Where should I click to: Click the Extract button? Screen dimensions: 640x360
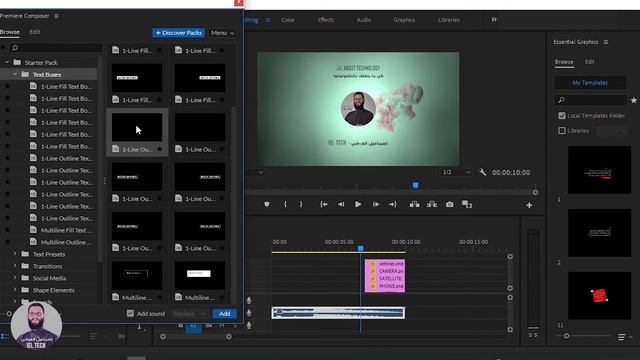click(x=432, y=204)
